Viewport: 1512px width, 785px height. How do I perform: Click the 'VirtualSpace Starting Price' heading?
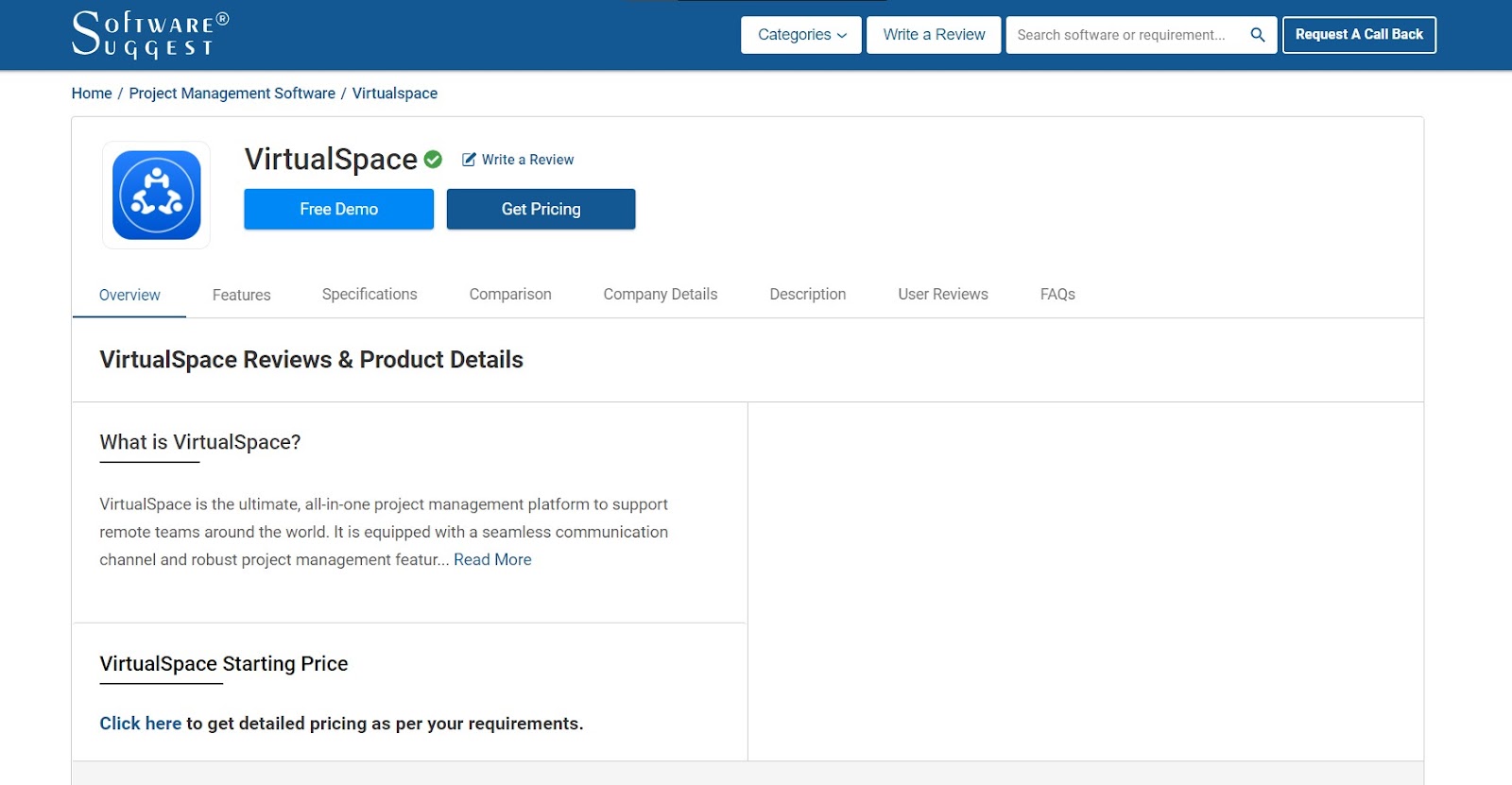224,664
